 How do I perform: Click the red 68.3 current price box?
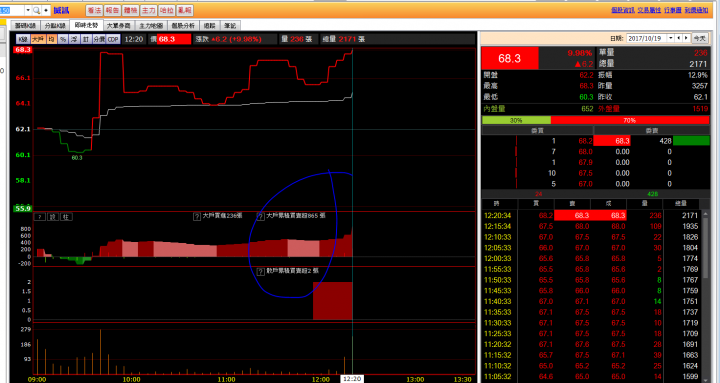pos(510,58)
